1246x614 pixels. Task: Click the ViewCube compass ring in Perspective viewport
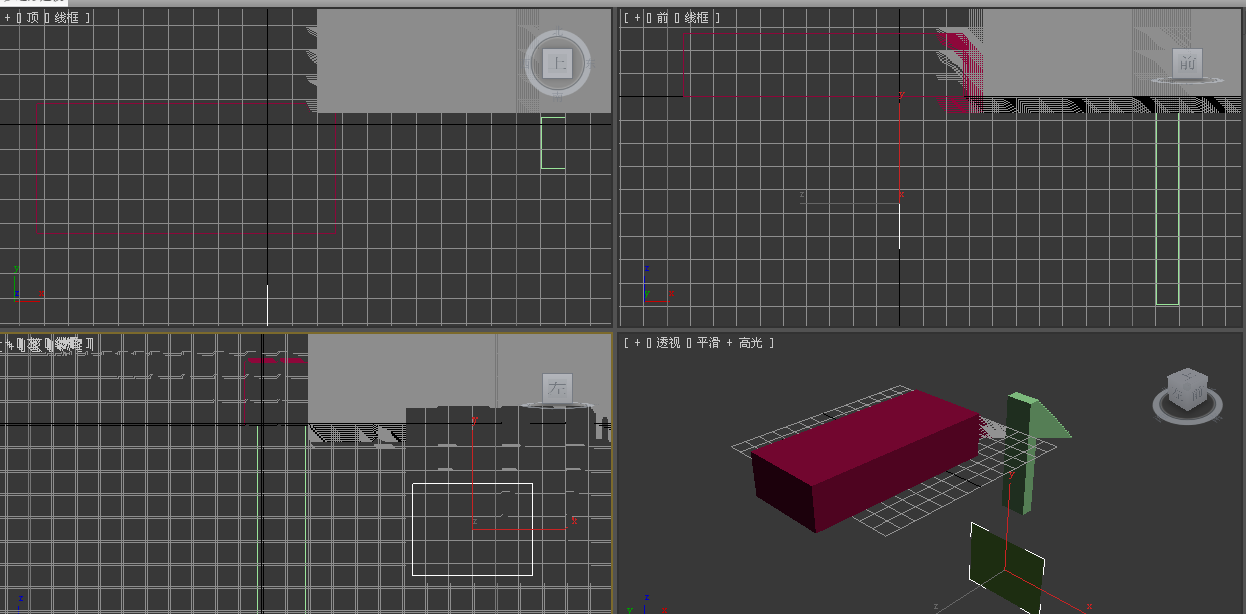[x=1187, y=412]
